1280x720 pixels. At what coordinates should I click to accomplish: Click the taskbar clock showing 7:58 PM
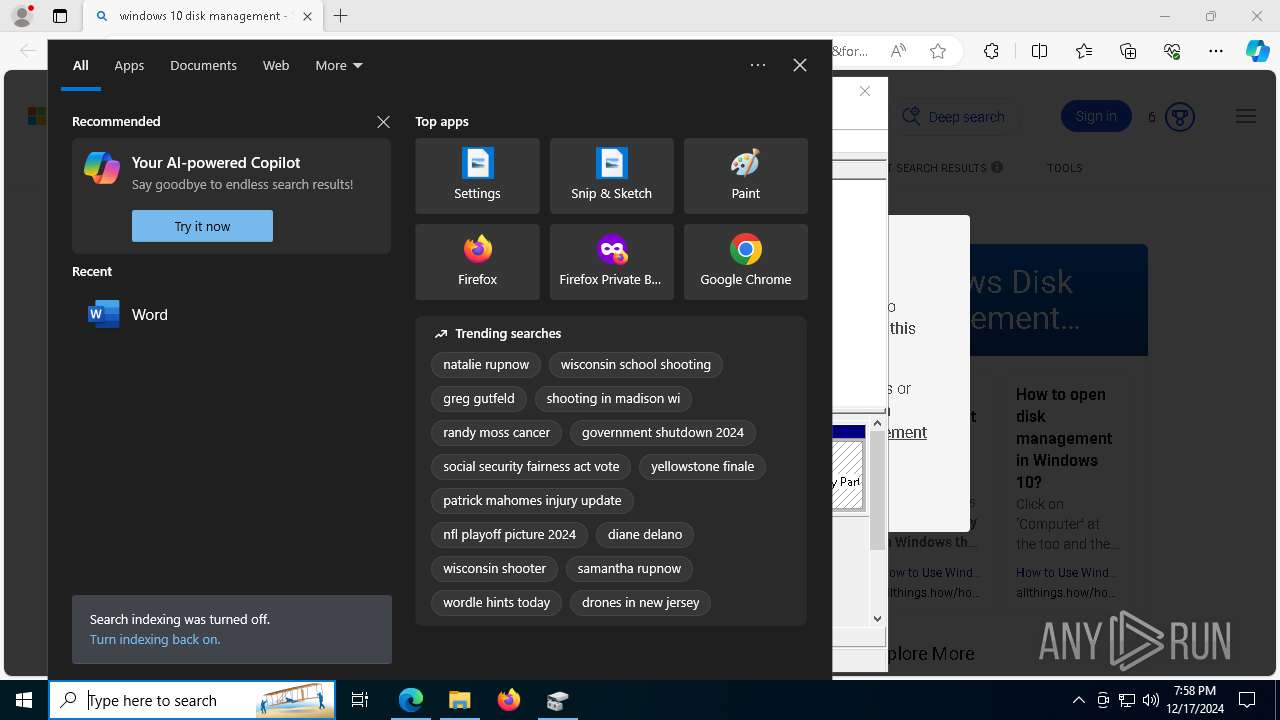1196,700
